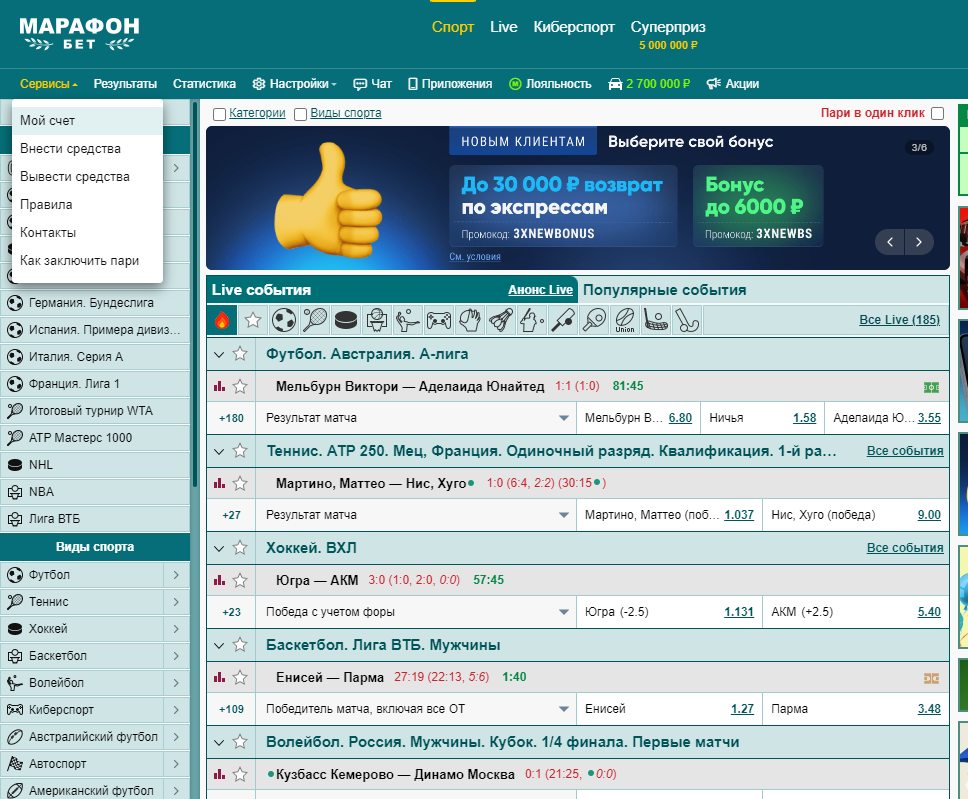Favorite the Баскетбол. Лига ВТБ league
The height and width of the screenshot is (799, 968).
click(x=240, y=645)
